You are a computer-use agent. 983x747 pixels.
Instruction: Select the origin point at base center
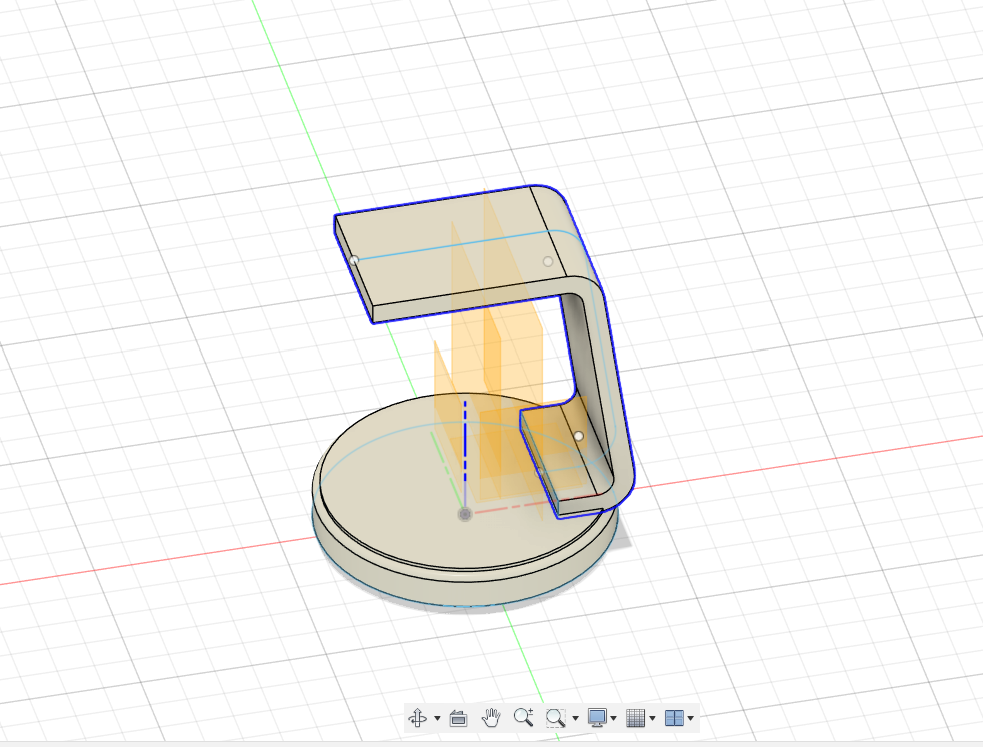pos(465,515)
